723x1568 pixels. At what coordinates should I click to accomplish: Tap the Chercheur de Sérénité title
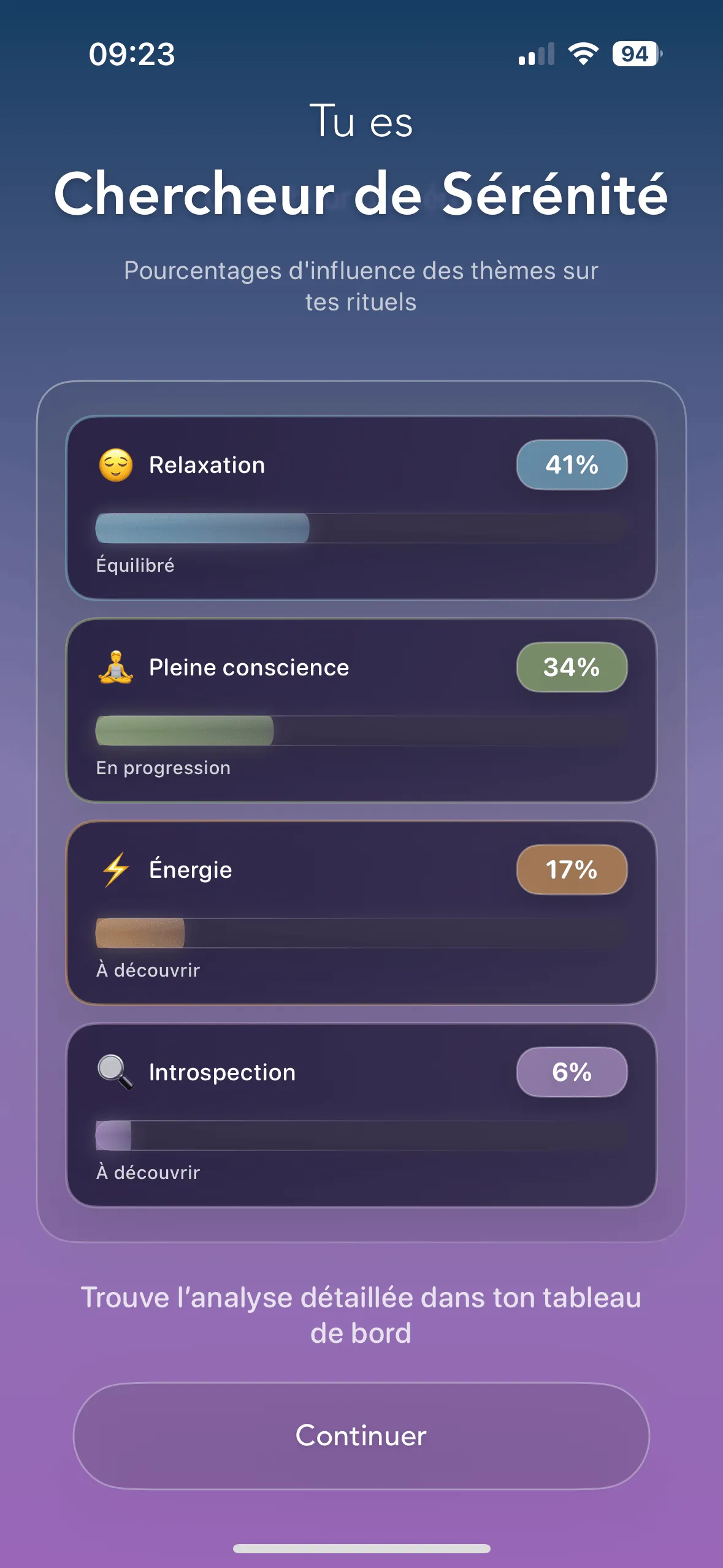(361, 194)
